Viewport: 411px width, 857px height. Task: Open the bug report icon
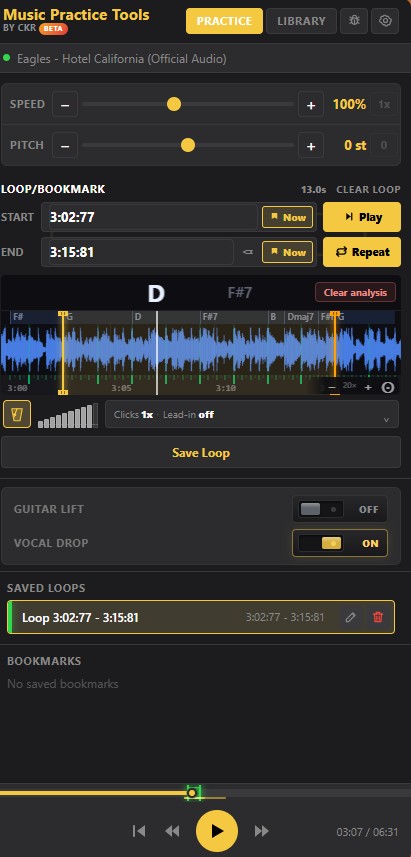click(354, 21)
